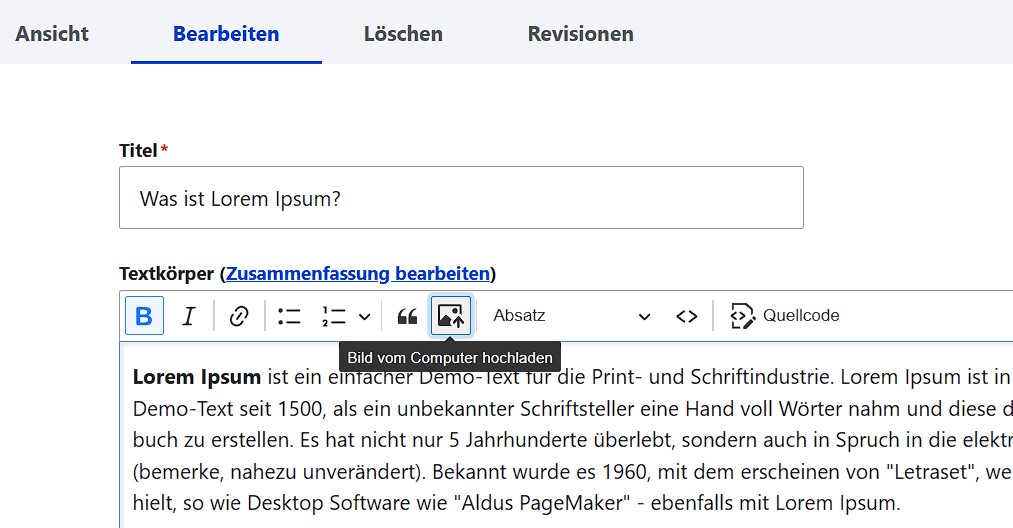The image size is (1013, 528).
Task: Apply block quote formatting
Action: (407, 316)
